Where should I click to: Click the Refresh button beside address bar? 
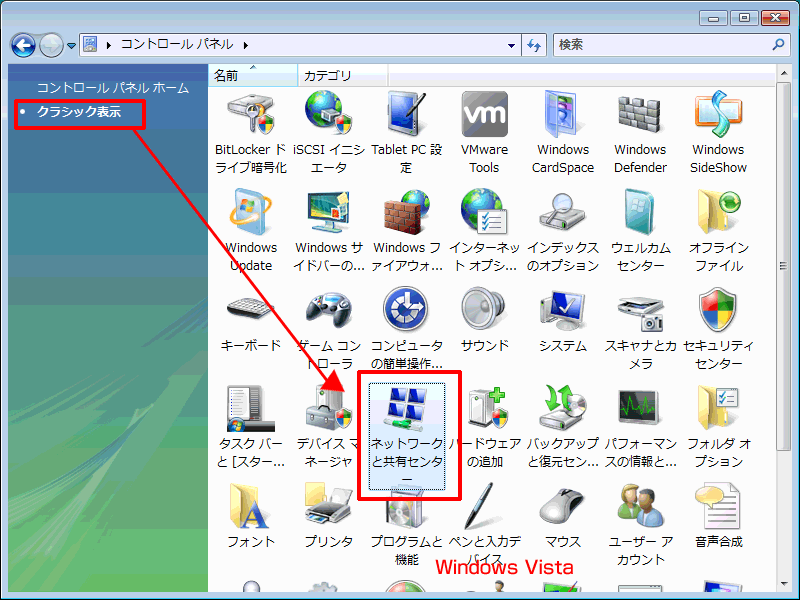[534, 45]
